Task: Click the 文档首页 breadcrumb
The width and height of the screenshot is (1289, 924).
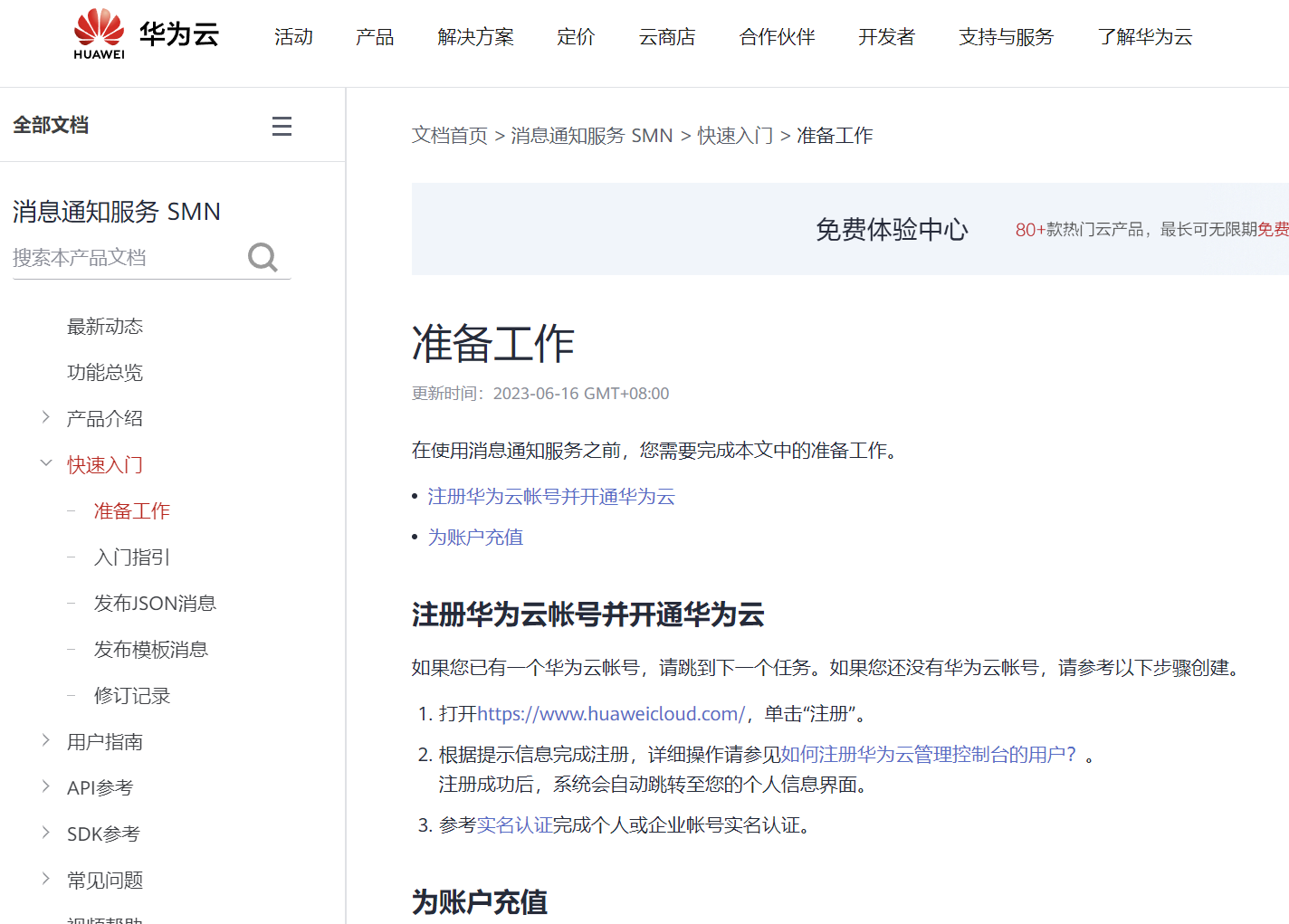Action: (450, 135)
